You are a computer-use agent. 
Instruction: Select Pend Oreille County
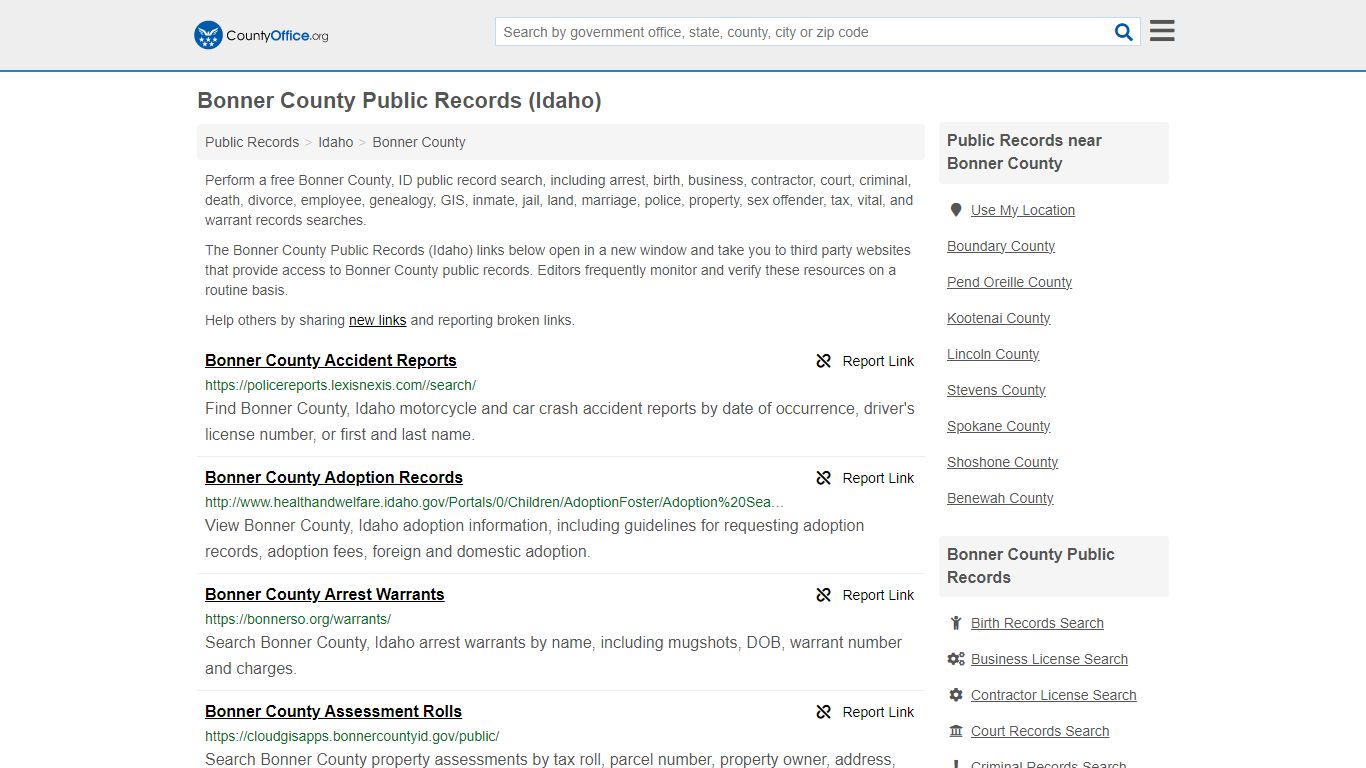tap(1009, 282)
